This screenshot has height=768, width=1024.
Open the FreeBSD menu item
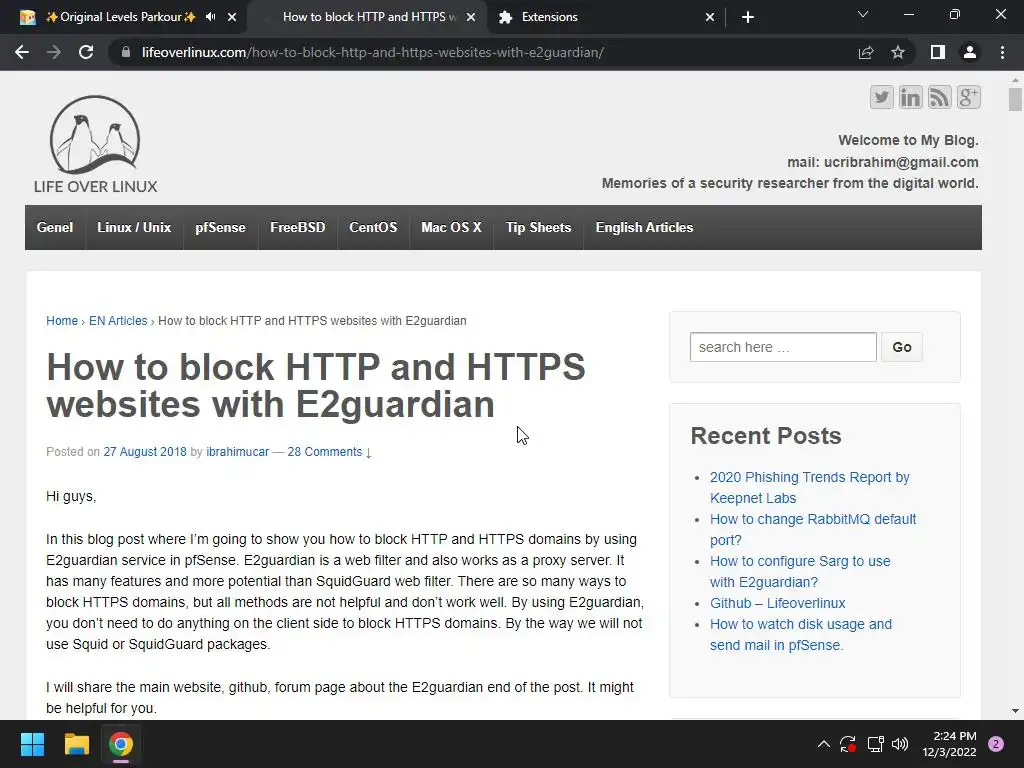(297, 227)
